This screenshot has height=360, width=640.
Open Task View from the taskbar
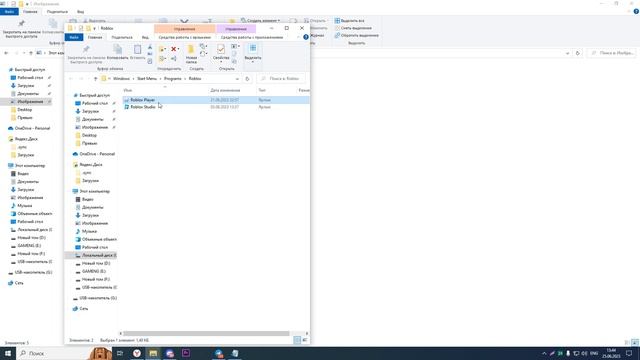pyautogui.click(x=120, y=353)
